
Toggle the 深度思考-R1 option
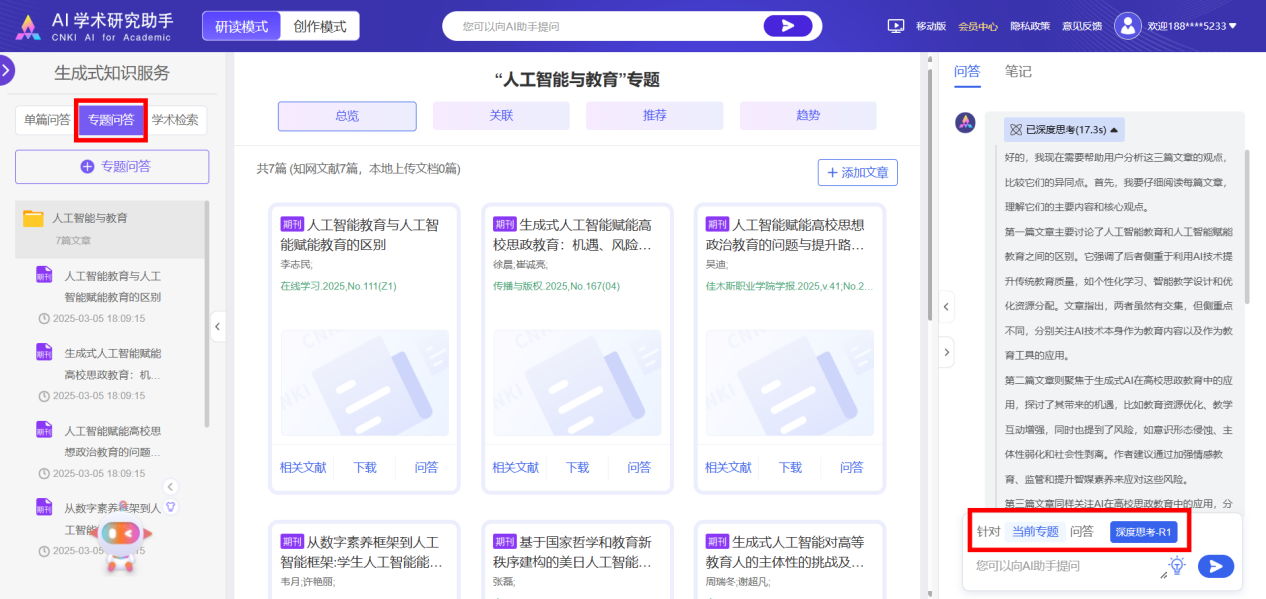click(x=1143, y=532)
